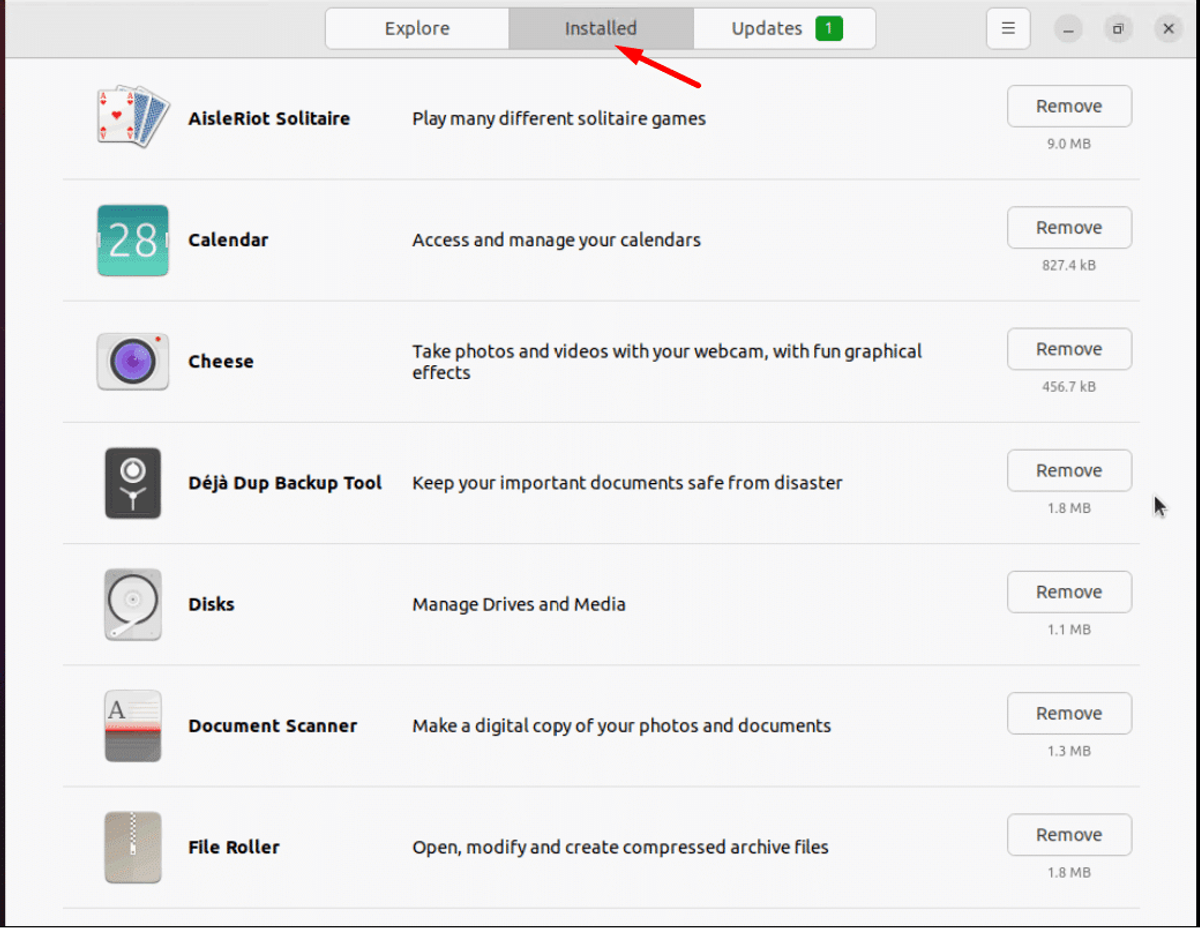The width and height of the screenshot is (1200, 928).
Task: Minimize the Software window
Action: (1069, 29)
